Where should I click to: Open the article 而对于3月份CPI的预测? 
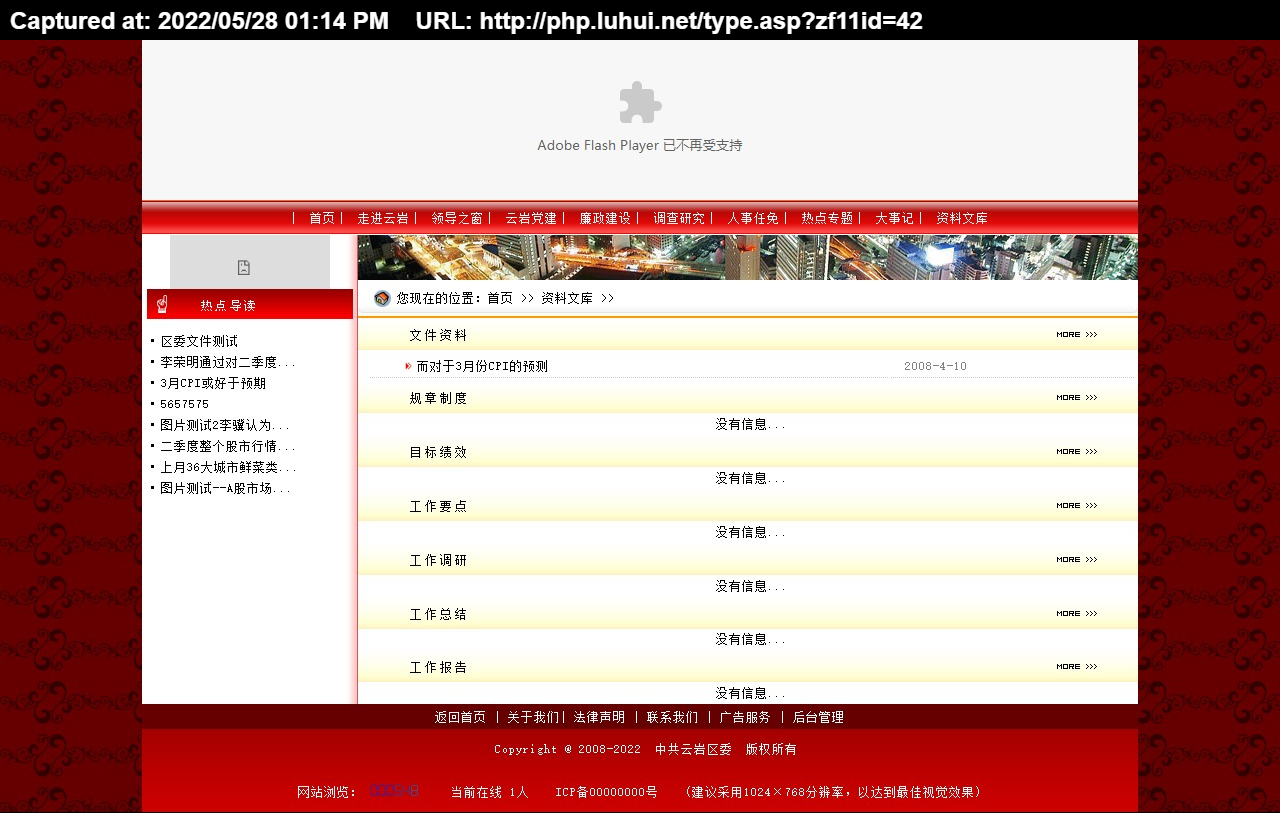coord(482,366)
